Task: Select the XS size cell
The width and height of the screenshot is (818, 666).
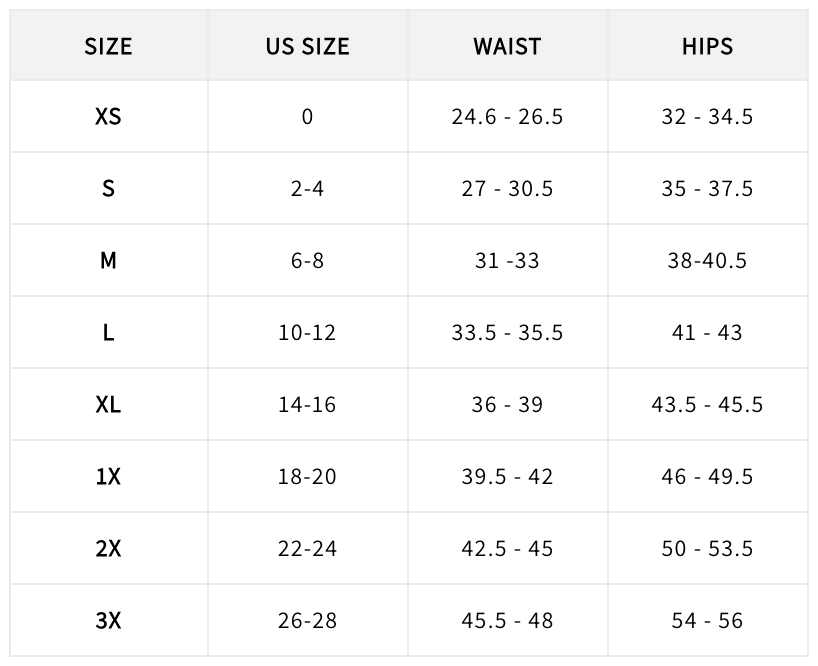Action: [108, 117]
